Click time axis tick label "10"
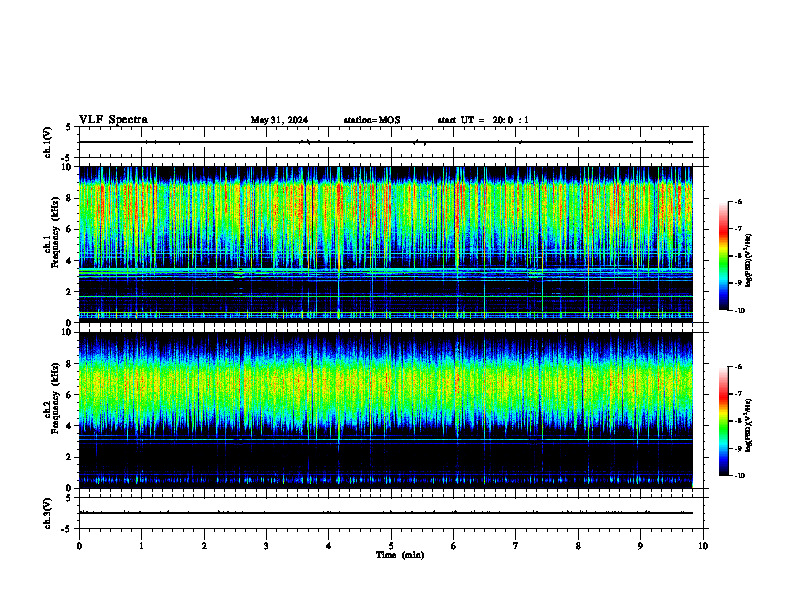This screenshot has width=792, height=612. [x=703, y=546]
